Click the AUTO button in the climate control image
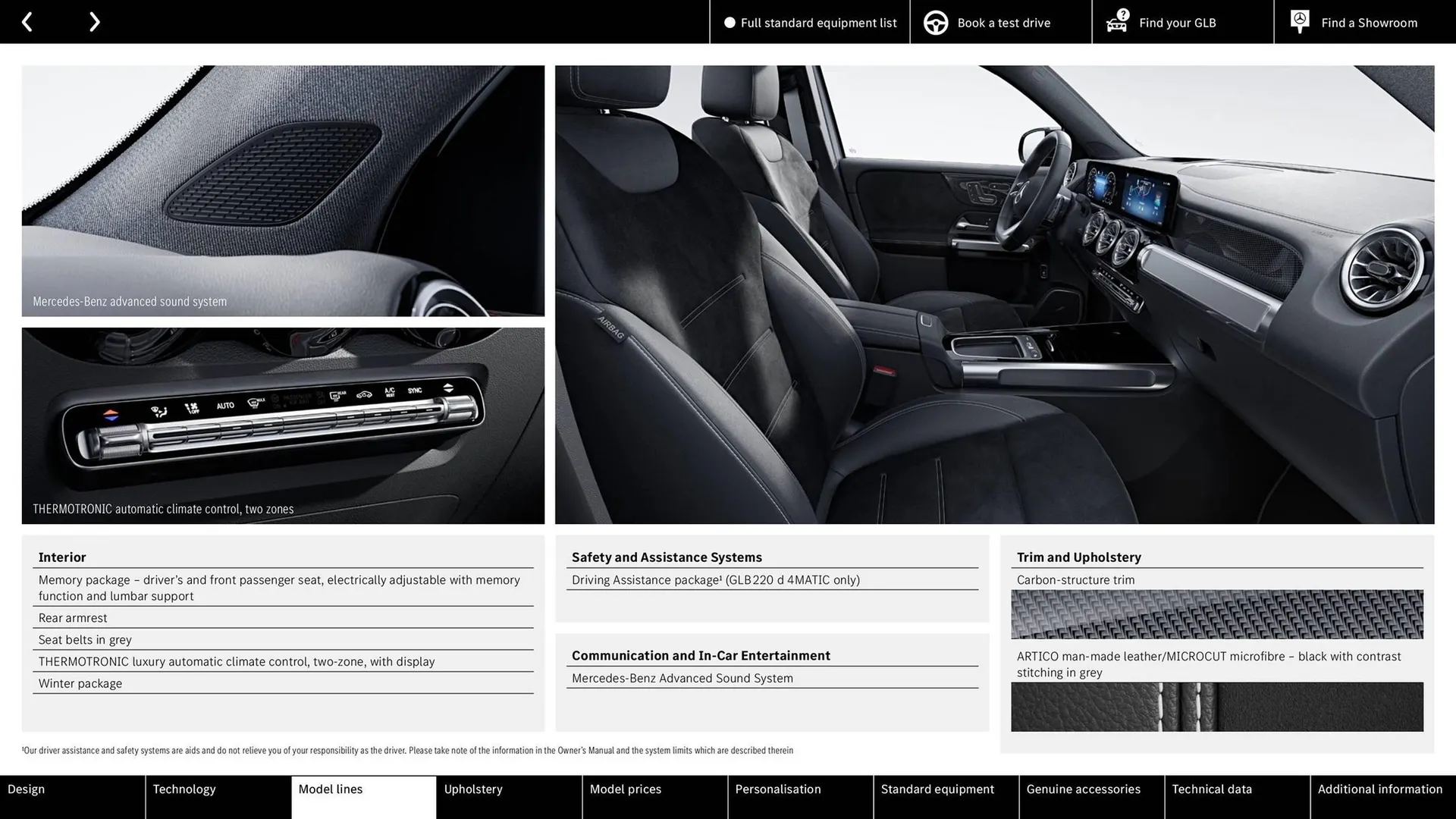Screen dimensions: 1456x819 click(x=225, y=405)
